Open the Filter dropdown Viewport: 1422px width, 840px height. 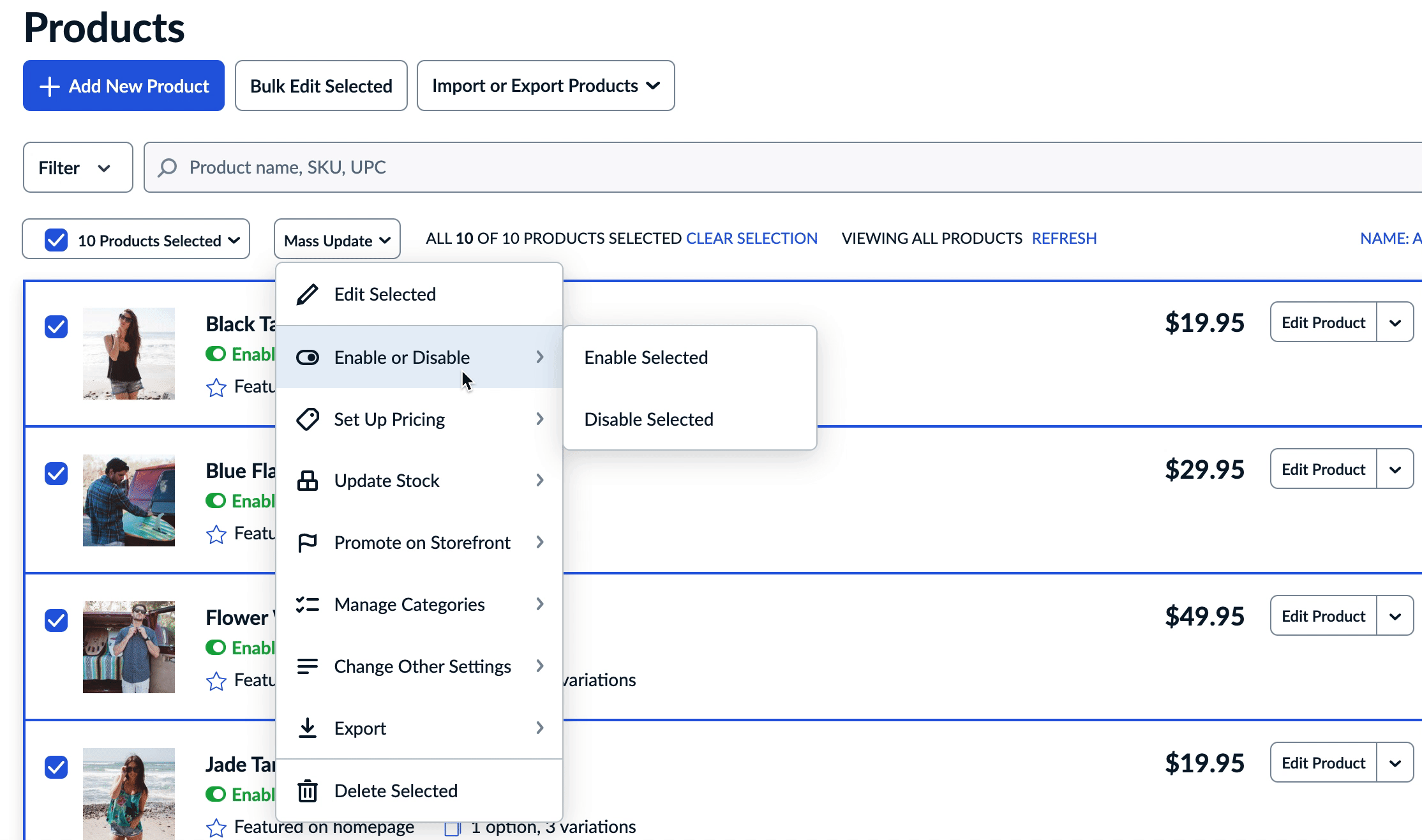(x=77, y=168)
